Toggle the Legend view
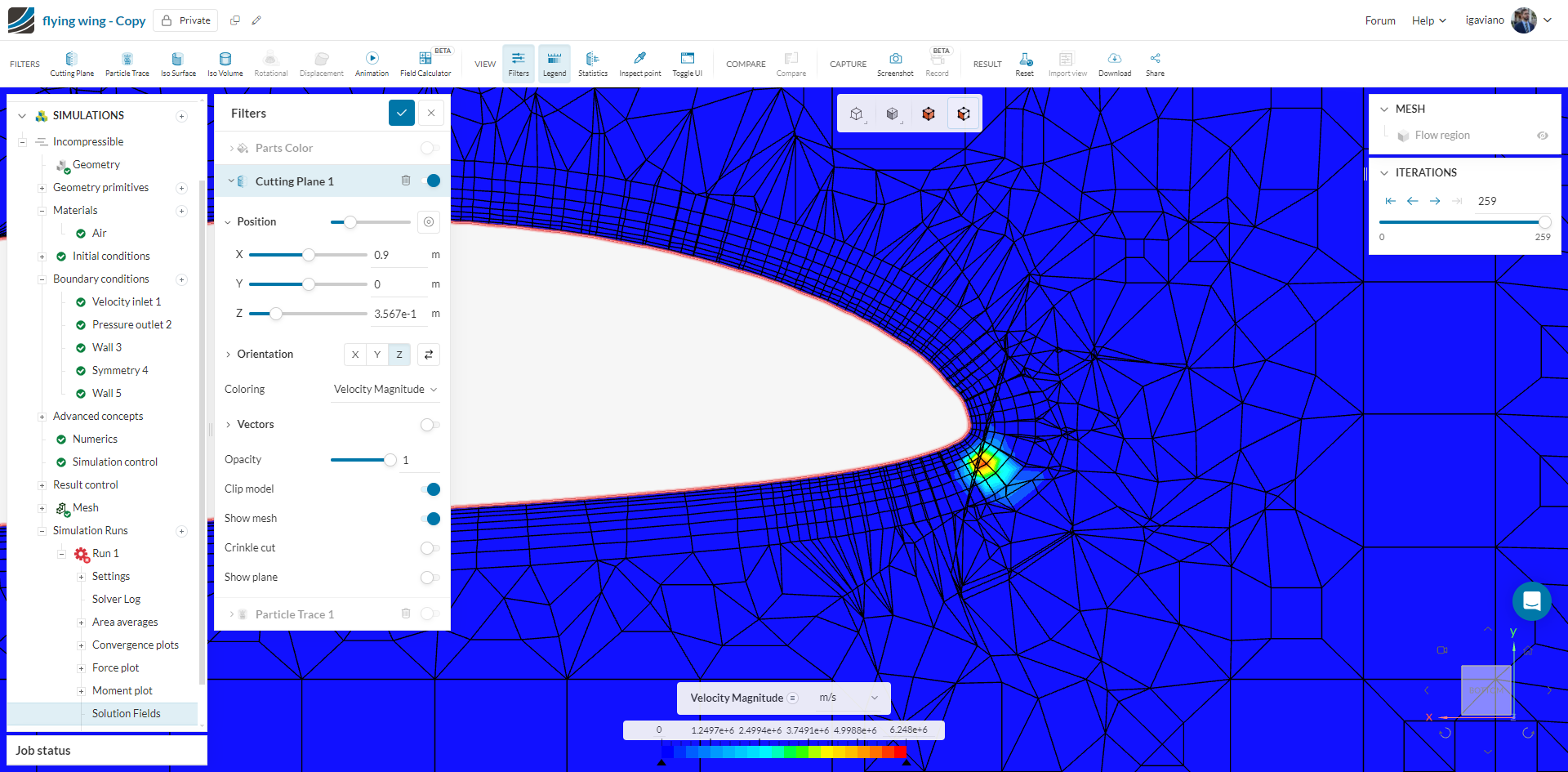The image size is (1568, 772). coord(555,64)
